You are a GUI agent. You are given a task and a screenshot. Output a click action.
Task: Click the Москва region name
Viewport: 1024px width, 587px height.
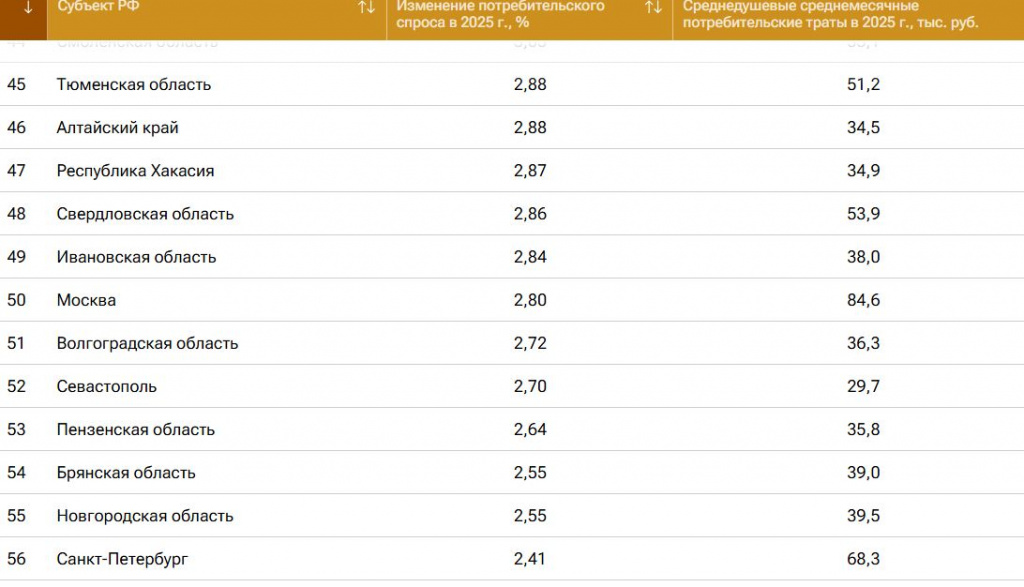coord(86,300)
